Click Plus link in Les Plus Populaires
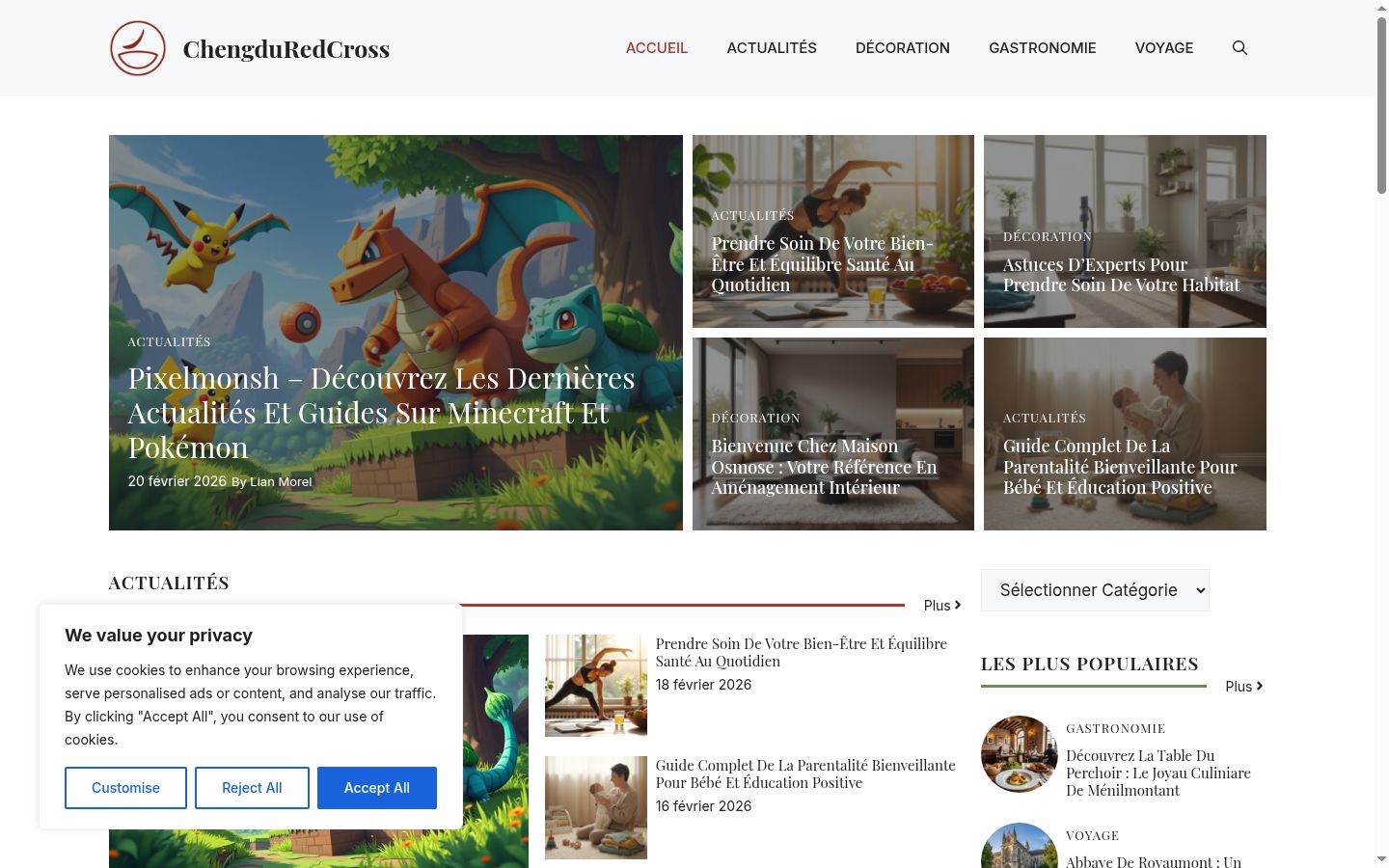Image resolution: width=1389 pixels, height=868 pixels. click(x=1244, y=687)
